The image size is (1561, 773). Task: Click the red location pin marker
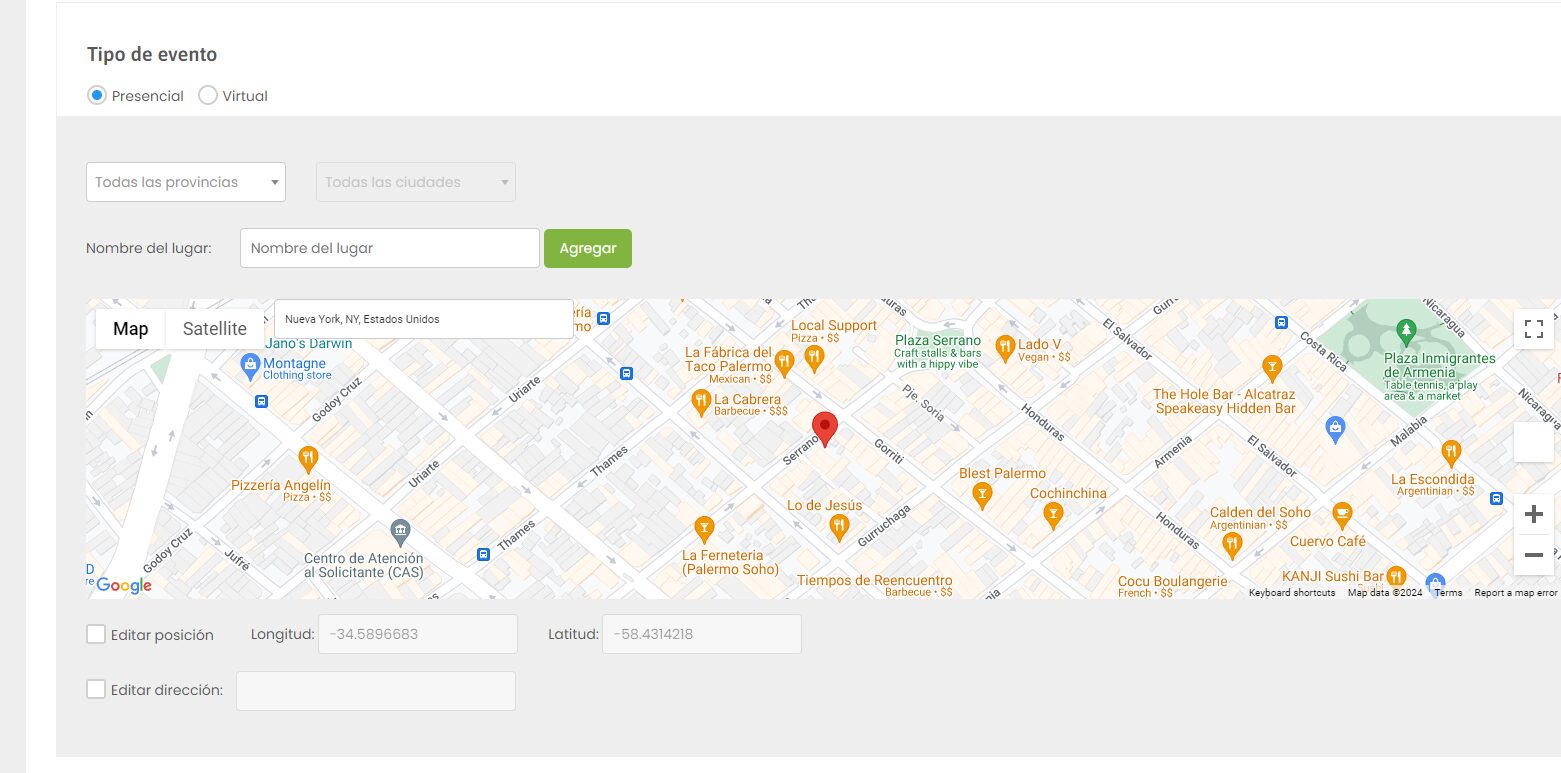(x=824, y=428)
